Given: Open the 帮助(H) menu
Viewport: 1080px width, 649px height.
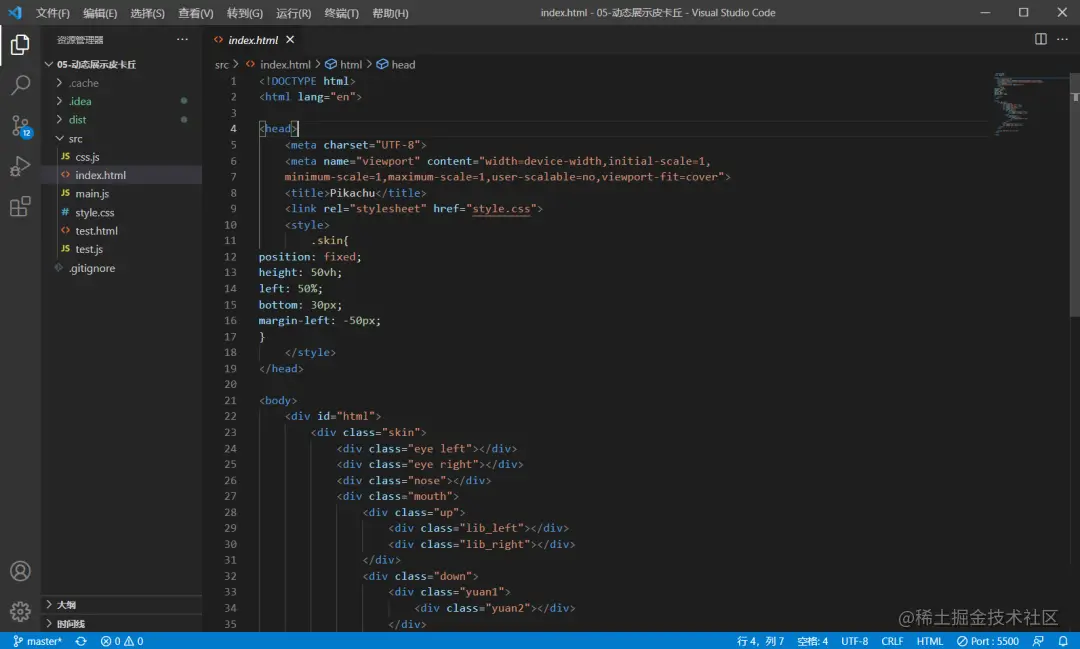Looking at the screenshot, I should pyautogui.click(x=390, y=13).
